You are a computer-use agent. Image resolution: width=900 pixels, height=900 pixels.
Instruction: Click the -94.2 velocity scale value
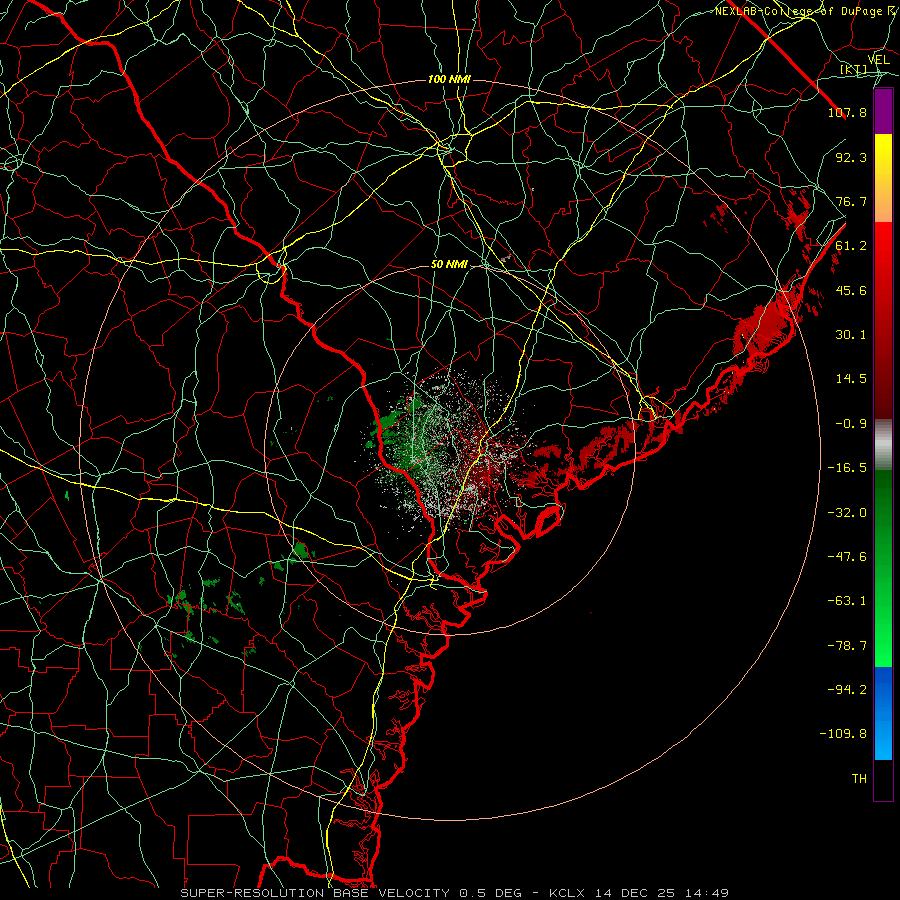pyautogui.click(x=847, y=690)
